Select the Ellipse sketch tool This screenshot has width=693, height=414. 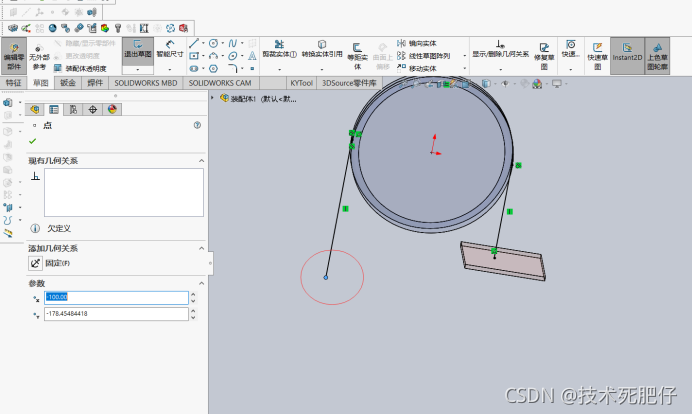tap(232, 56)
